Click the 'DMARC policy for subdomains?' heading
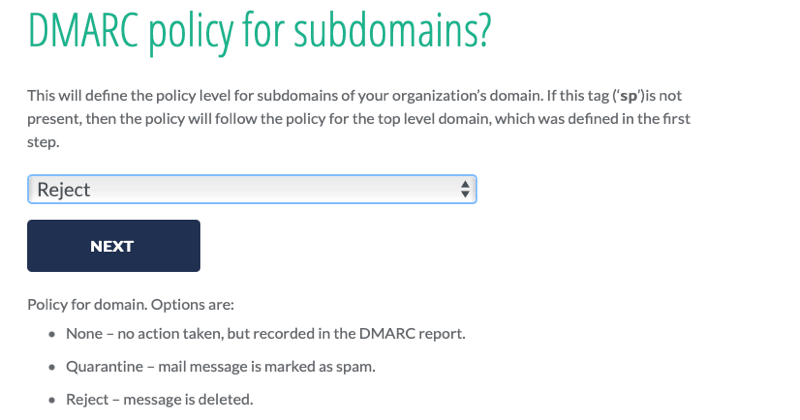 point(259,31)
